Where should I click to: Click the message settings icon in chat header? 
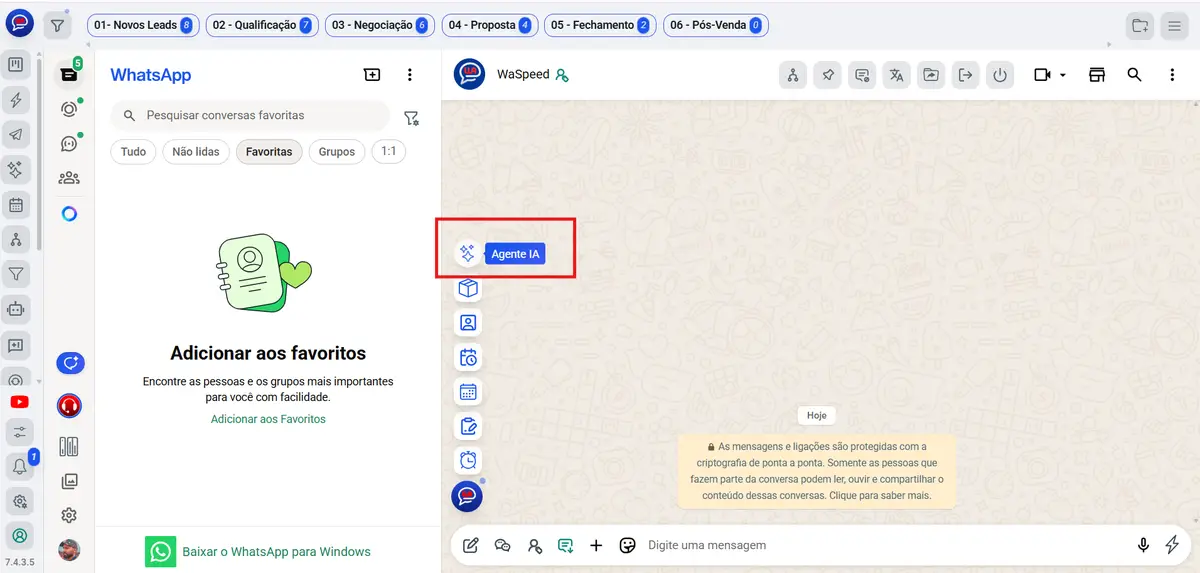[862, 75]
